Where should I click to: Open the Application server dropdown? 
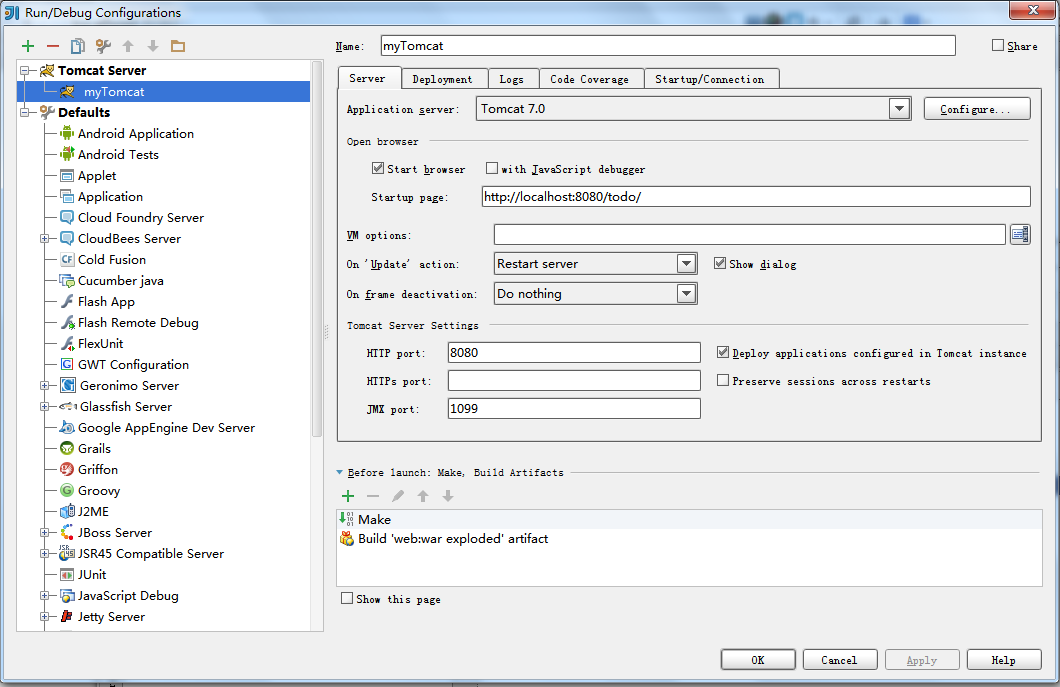[x=899, y=109]
